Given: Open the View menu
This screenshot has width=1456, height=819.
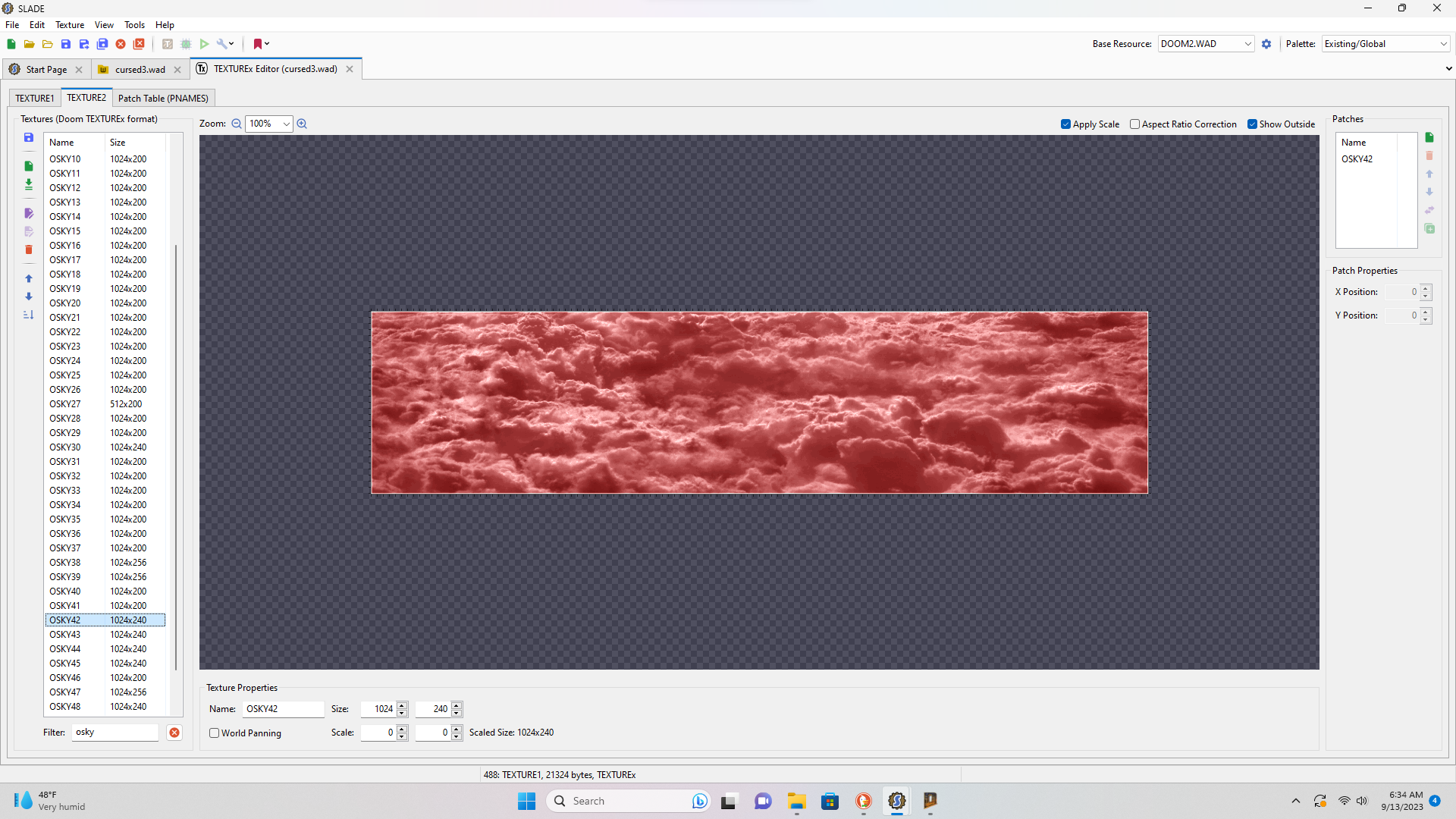Looking at the screenshot, I should 104,25.
